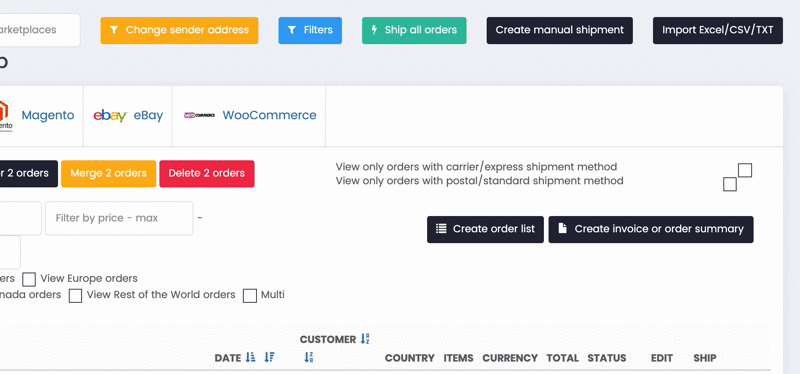Switch to the WooCommerce tab
This screenshot has height=374, width=800.
[249, 116]
